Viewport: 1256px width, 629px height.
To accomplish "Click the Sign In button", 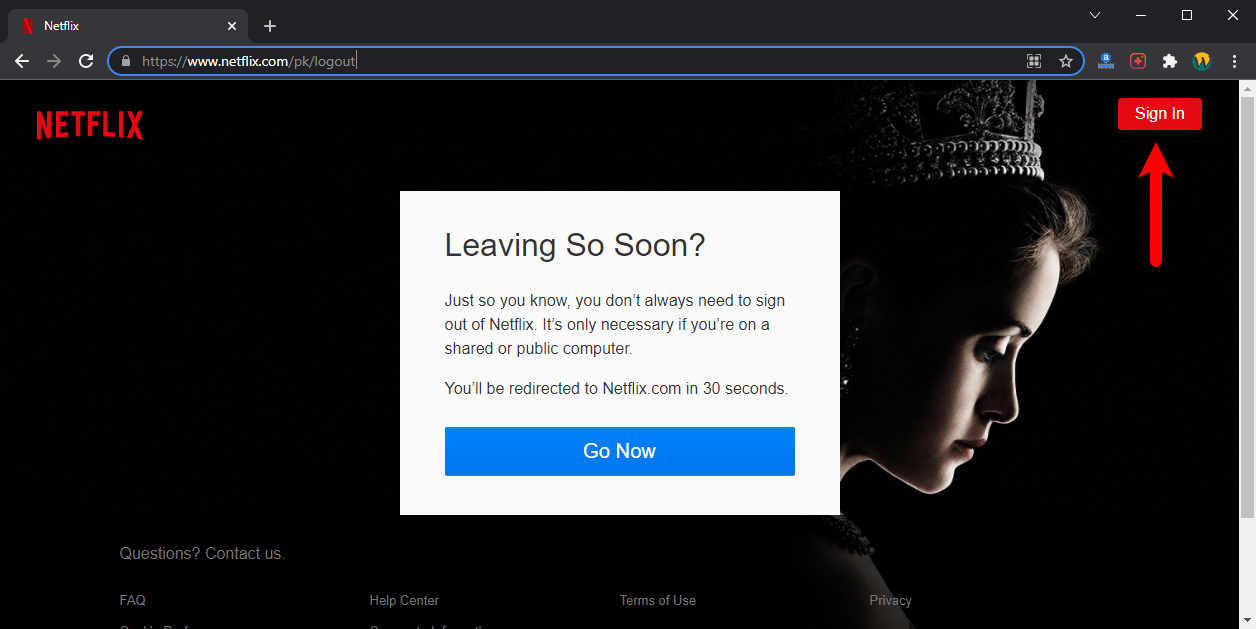I will click(1159, 114).
